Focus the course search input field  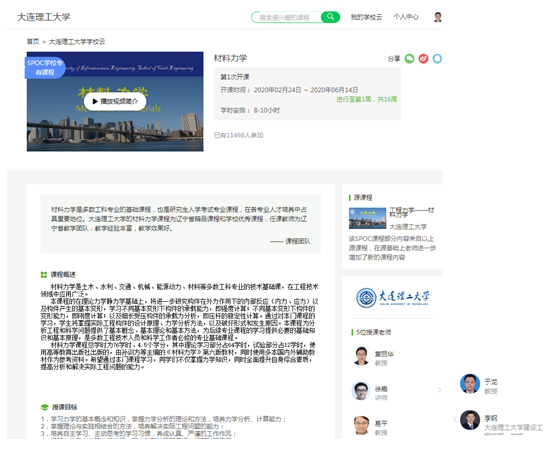click(x=286, y=17)
